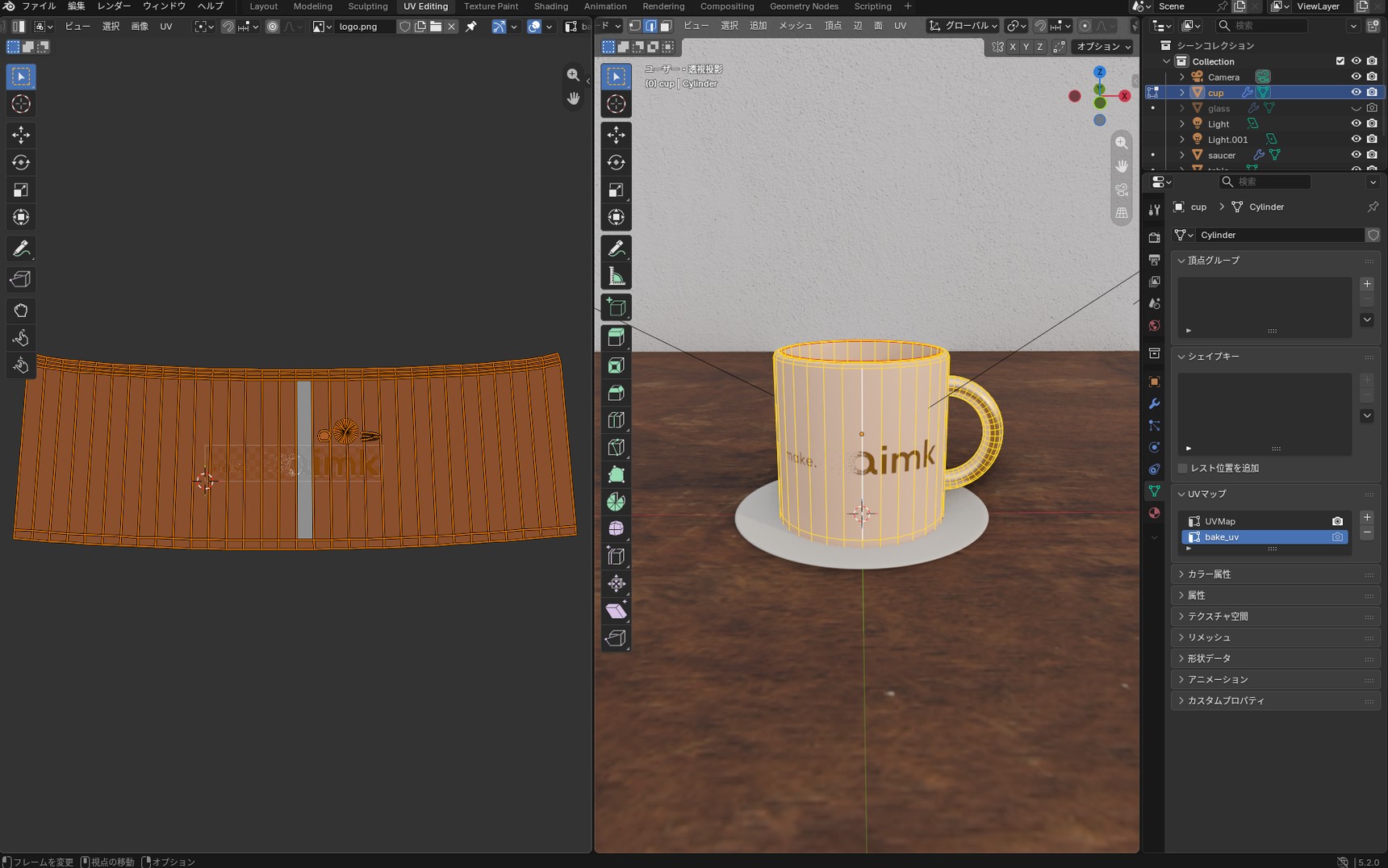
Task: Toggle viewport visibility of the saucer object
Action: pos(1356,155)
